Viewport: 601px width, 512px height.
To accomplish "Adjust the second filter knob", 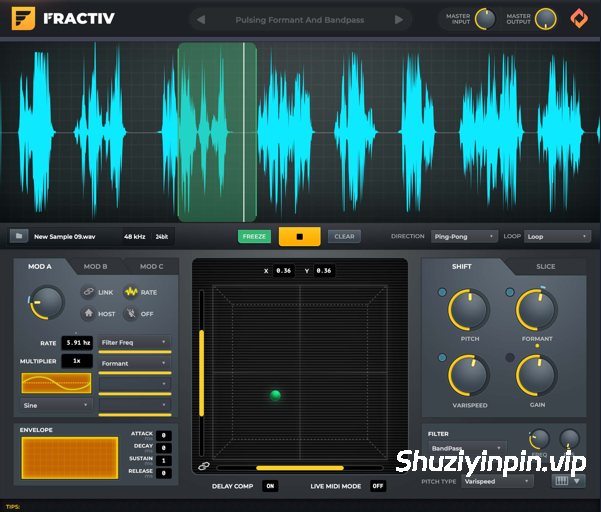I will pyautogui.click(x=569, y=439).
